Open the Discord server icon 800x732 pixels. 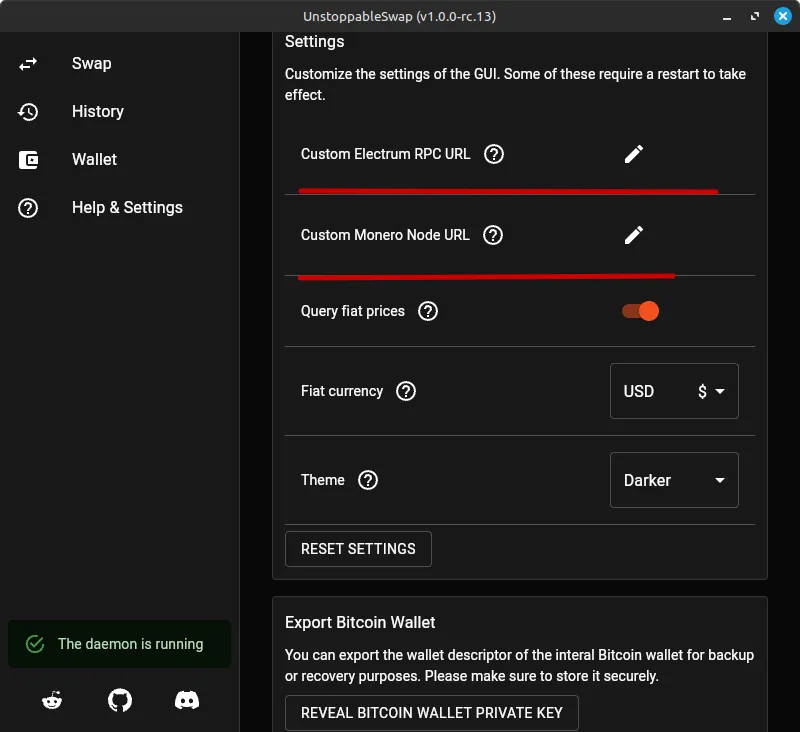click(x=187, y=700)
